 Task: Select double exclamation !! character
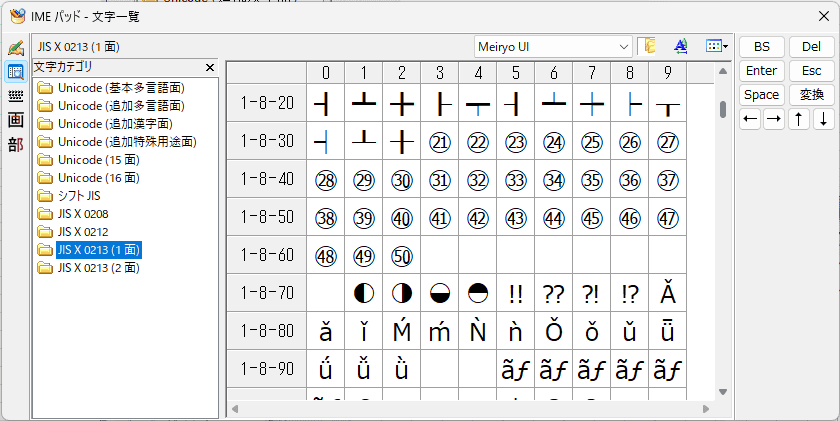(516, 293)
